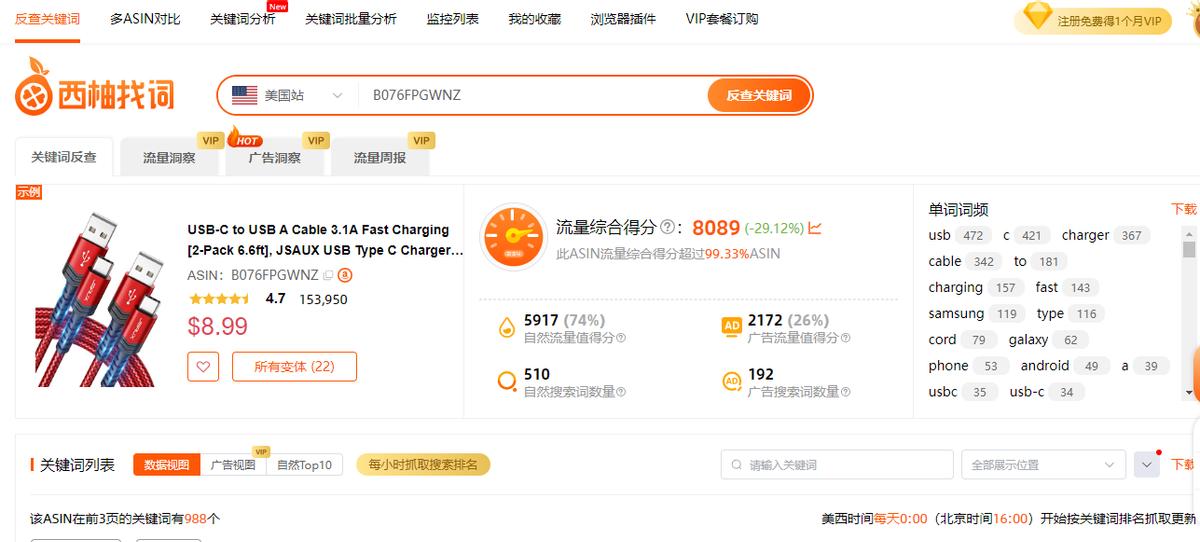Switch to 关键词反查 tab

pyautogui.click(x=64, y=158)
